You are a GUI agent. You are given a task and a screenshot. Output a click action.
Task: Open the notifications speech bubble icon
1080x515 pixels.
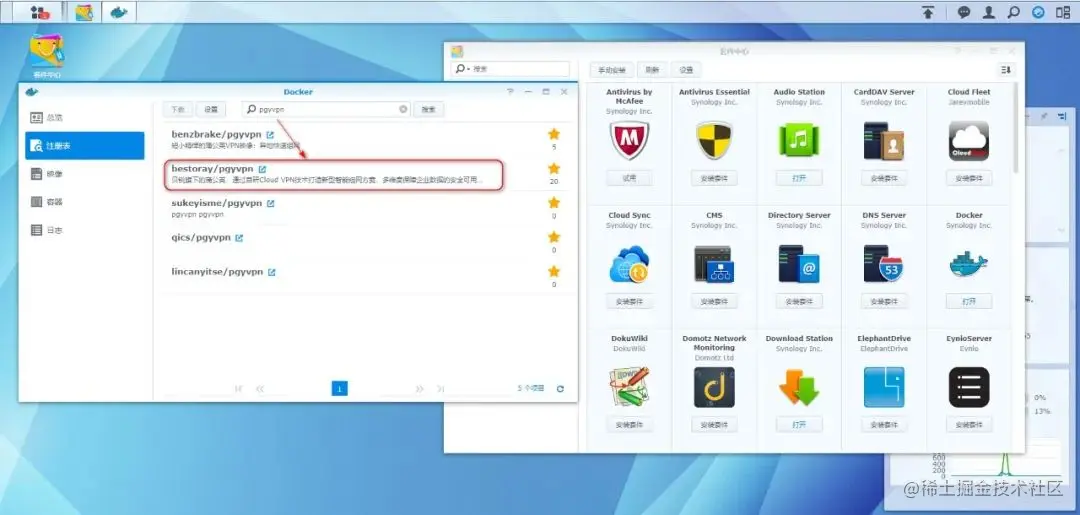point(965,12)
